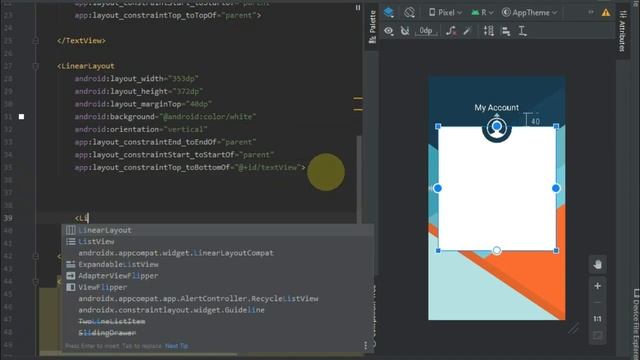Click the editor vertical scrollbar
Screen dimensions: 640x360
click(359, 180)
